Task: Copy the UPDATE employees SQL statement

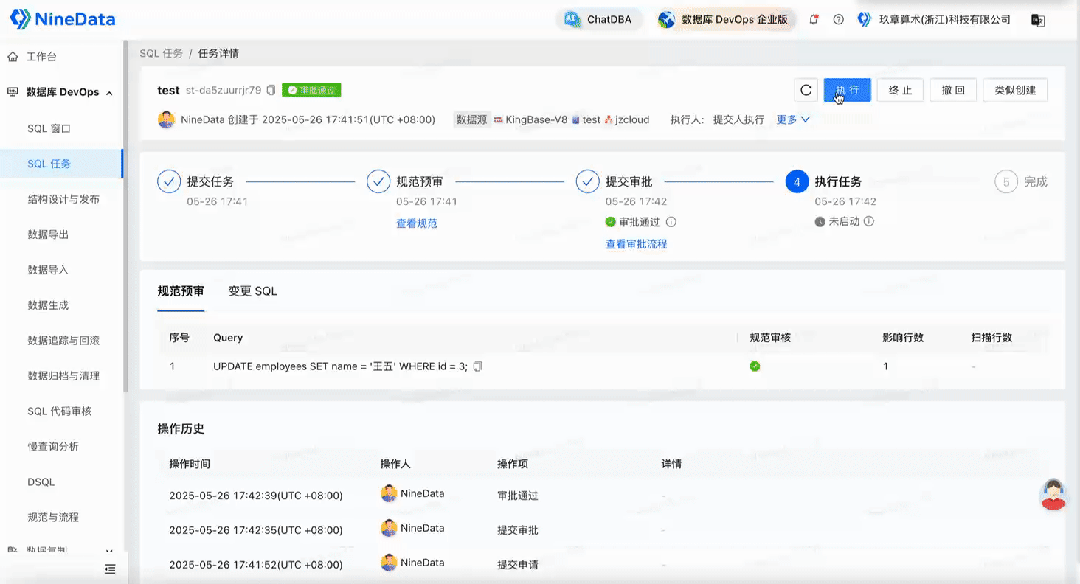Action: (478, 366)
